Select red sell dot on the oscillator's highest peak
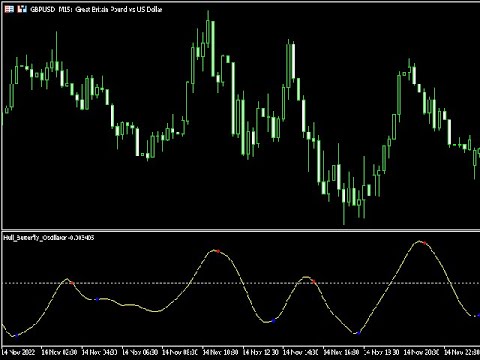The height and width of the screenshot is (360, 480). (x=425, y=243)
